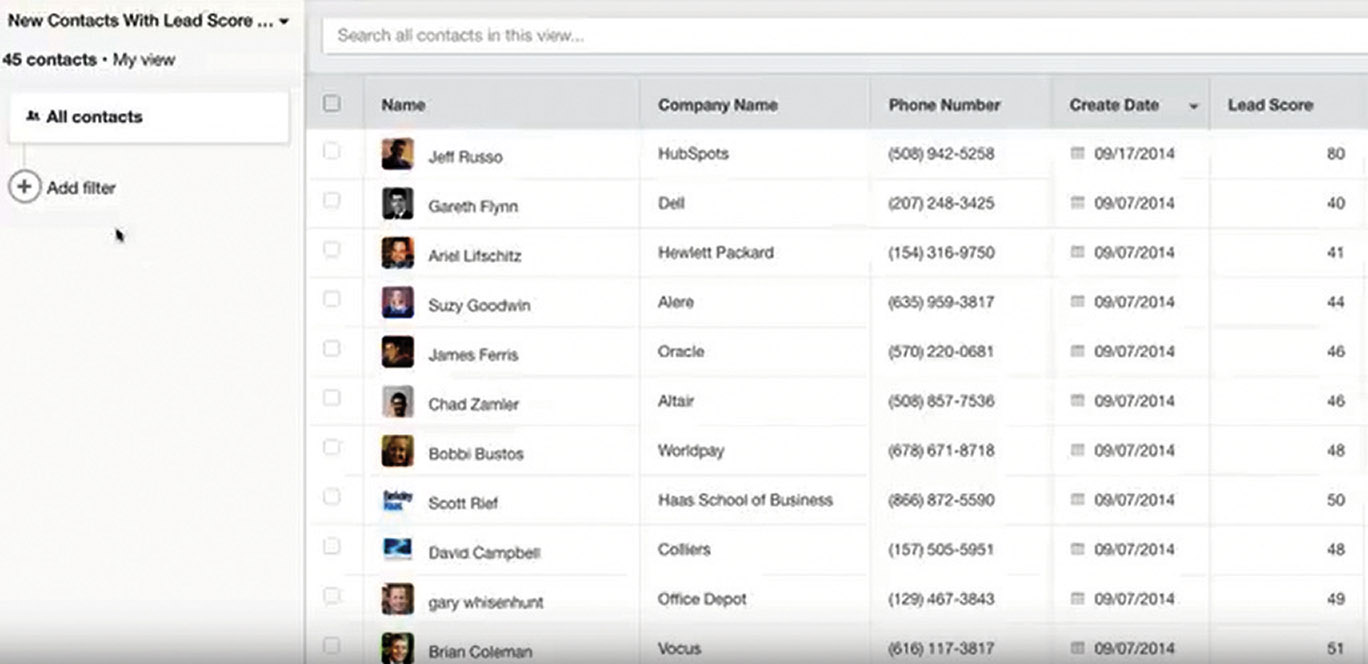Sort by Phone Number column header
The width and height of the screenshot is (1368, 664).
pyautogui.click(x=944, y=105)
